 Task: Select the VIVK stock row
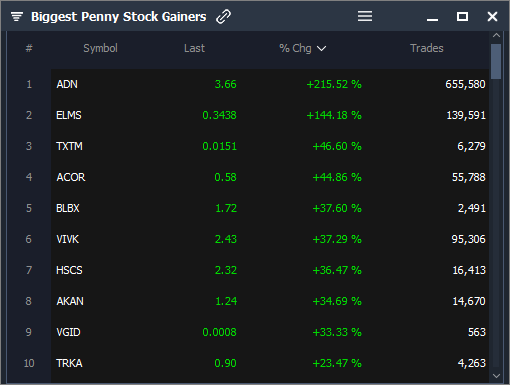pyautogui.click(x=270, y=239)
